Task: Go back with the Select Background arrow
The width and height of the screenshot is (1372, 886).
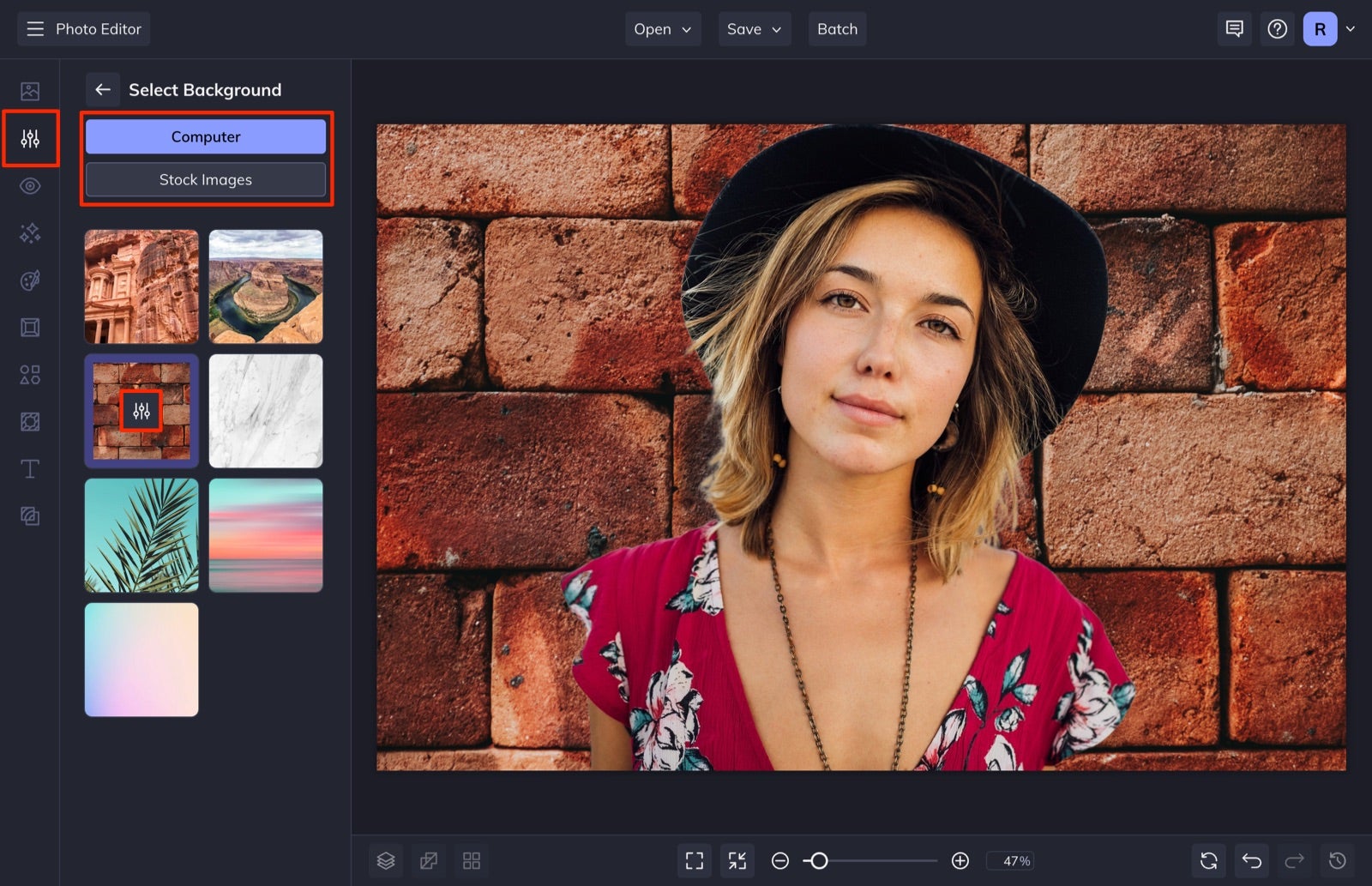Action: coord(103,89)
